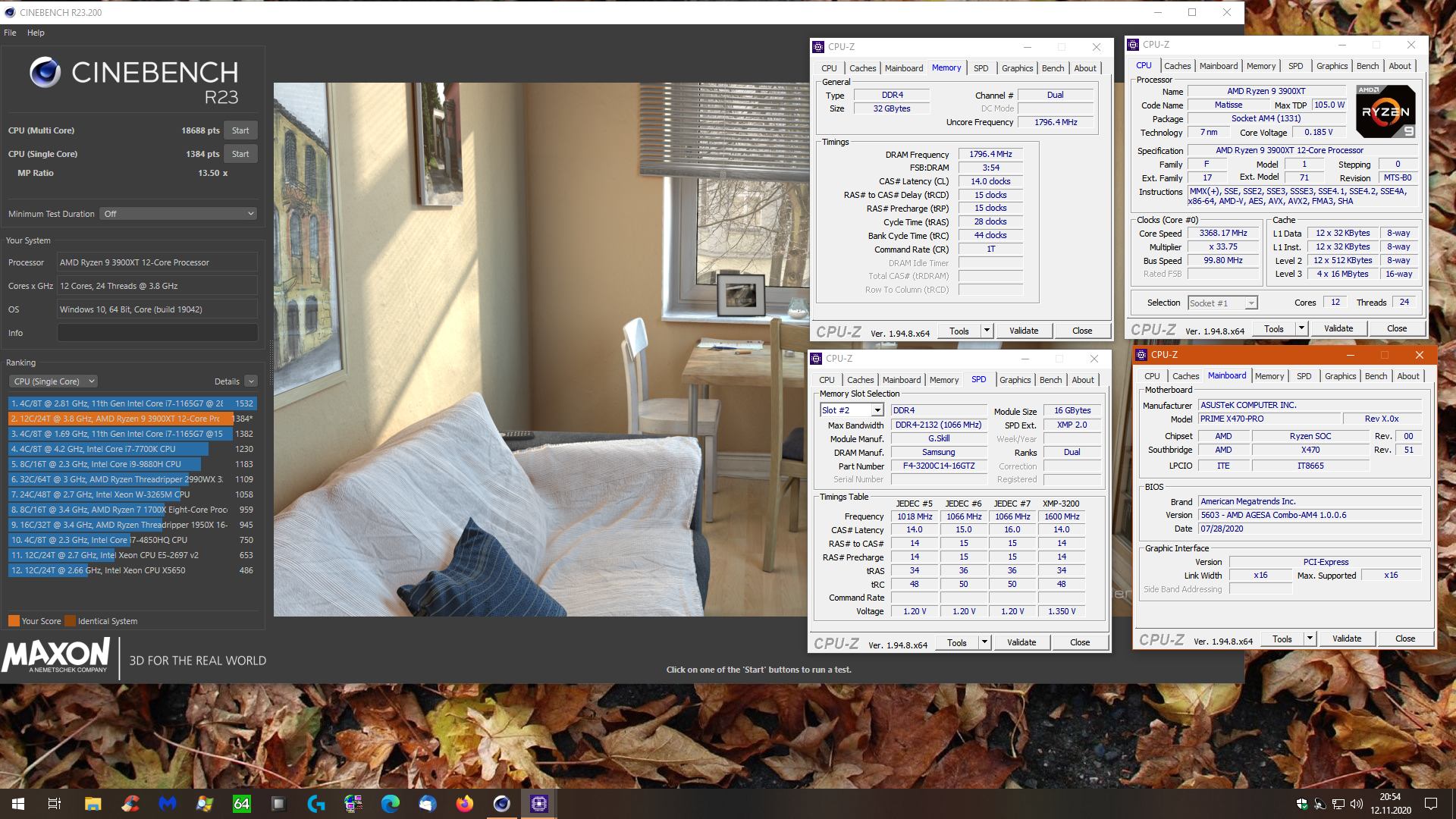
Task: Open Thunderbird mail taskbar icon
Action: click(x=428, y=804)
